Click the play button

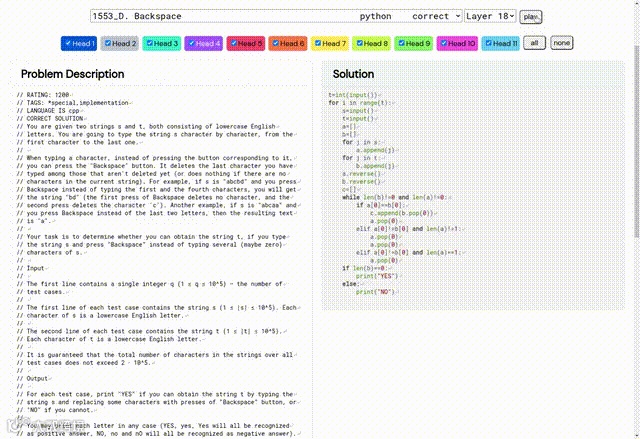click(x=531, y=17)
